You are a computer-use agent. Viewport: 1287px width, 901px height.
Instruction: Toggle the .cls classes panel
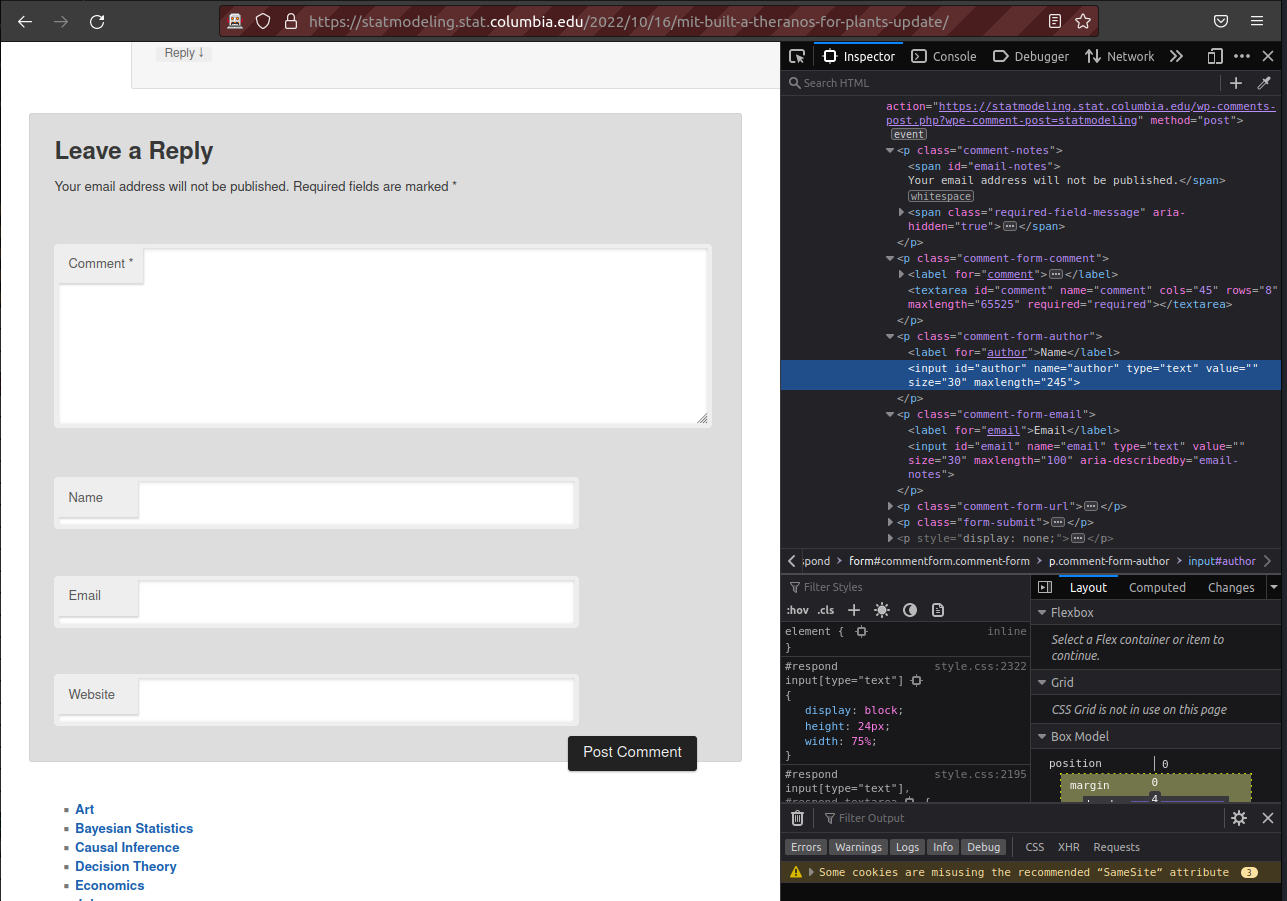826,610
